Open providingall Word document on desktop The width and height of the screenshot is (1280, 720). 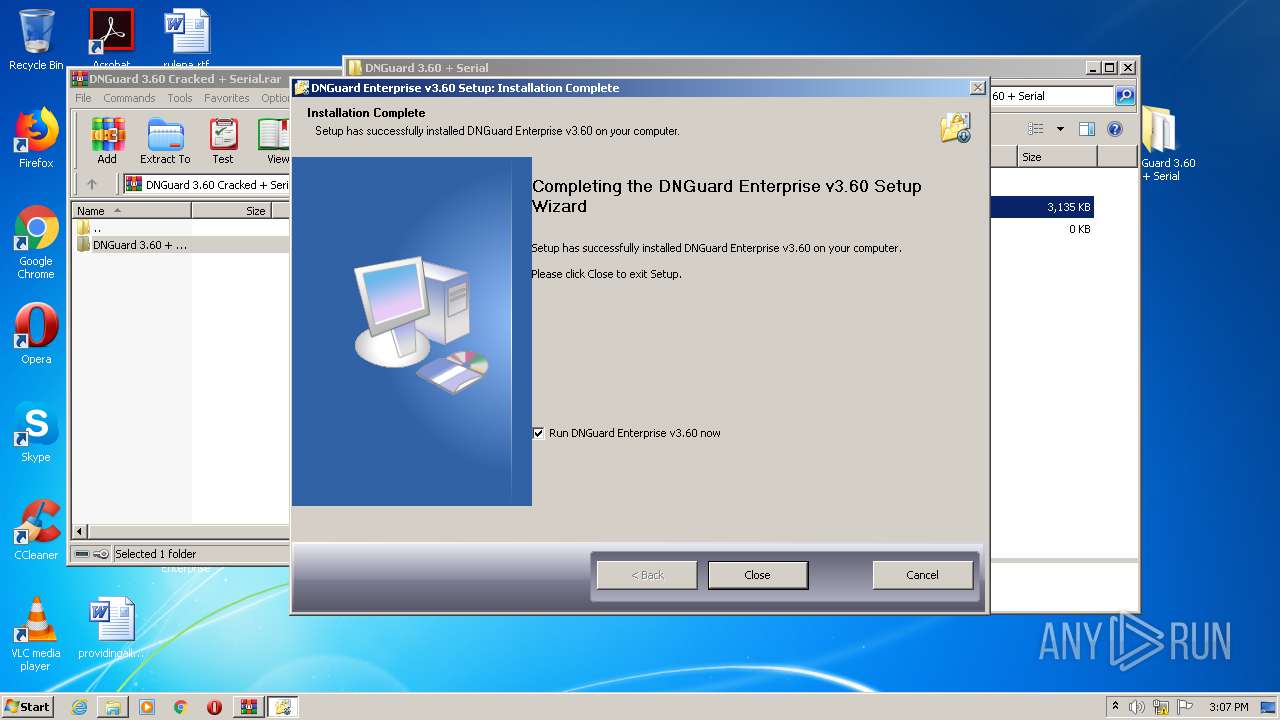click(x=111, y=628)
